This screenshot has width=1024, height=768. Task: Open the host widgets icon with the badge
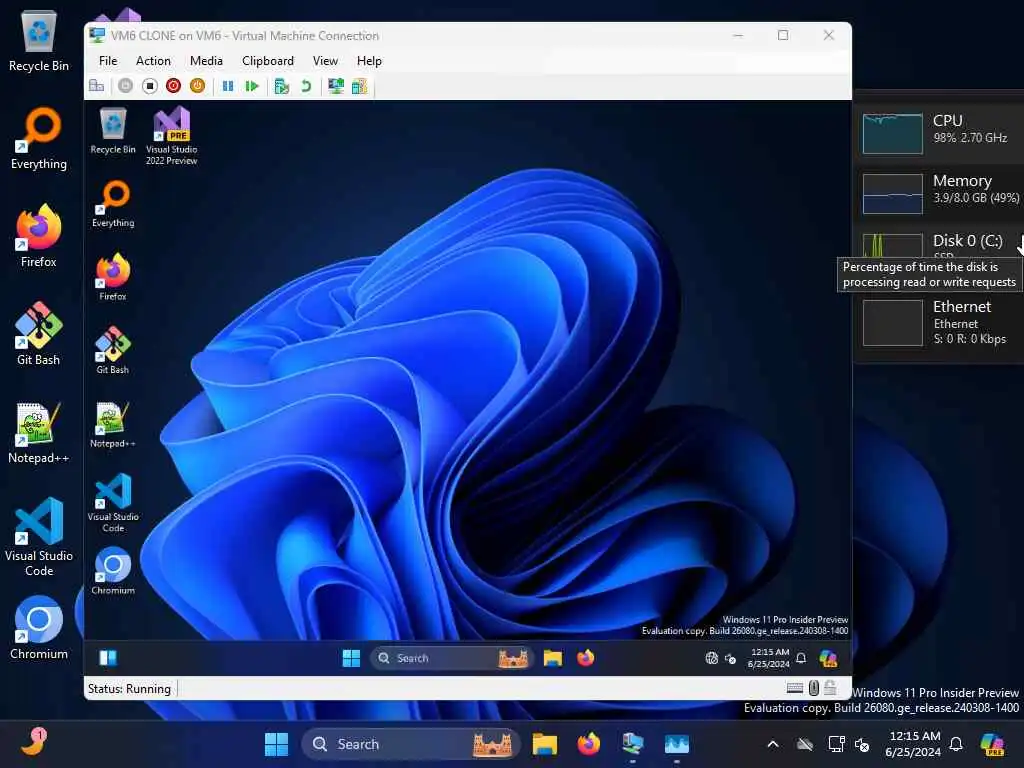click(33, 743)
